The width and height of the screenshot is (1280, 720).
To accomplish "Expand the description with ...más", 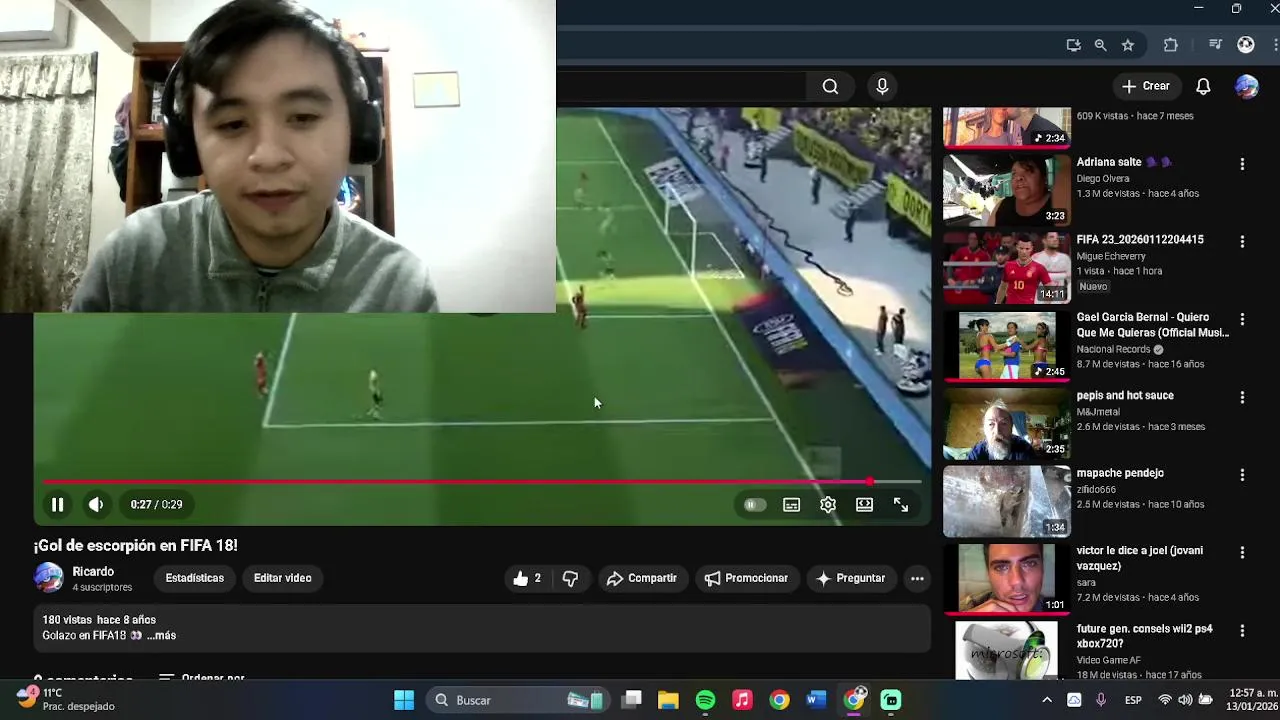I will [161, 636].
